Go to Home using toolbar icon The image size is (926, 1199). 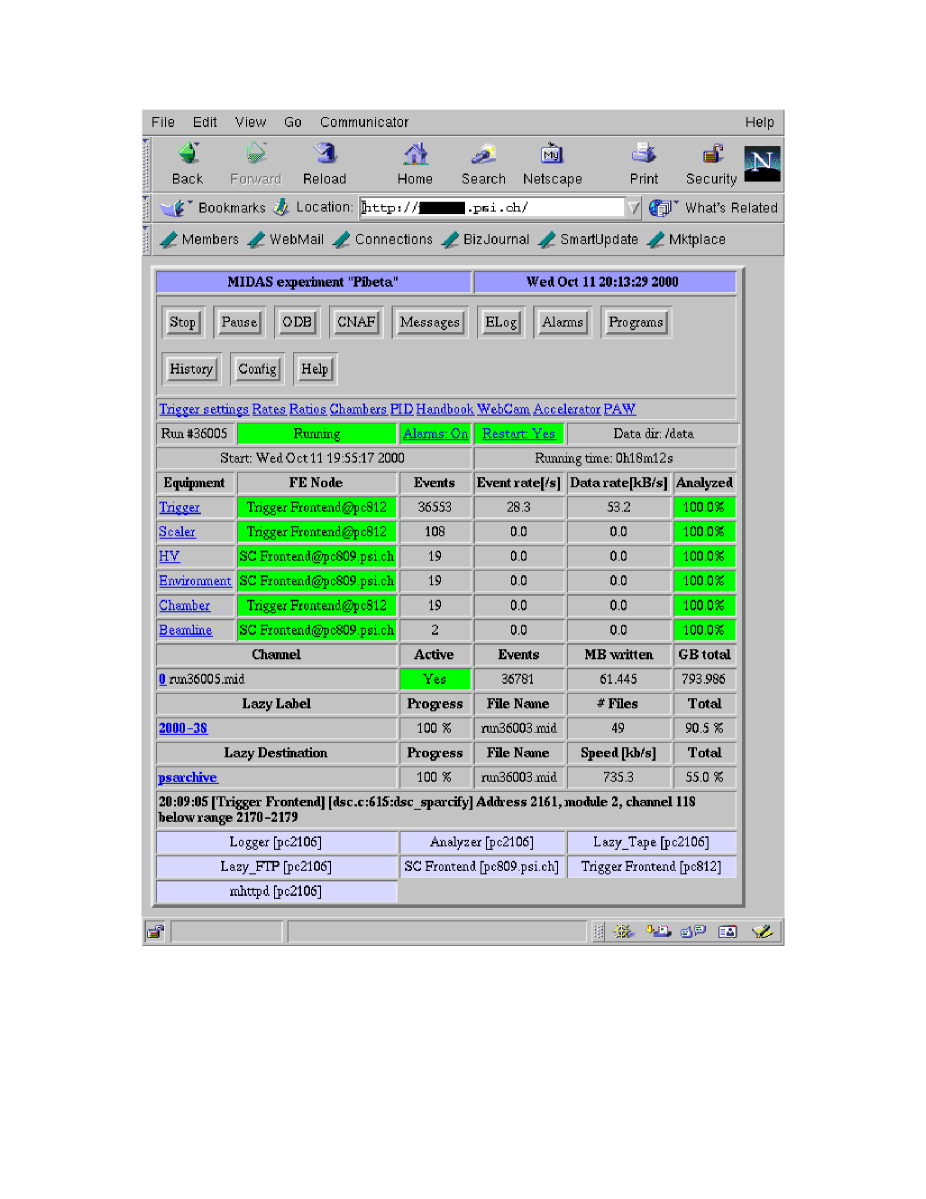tap(415, 155)
